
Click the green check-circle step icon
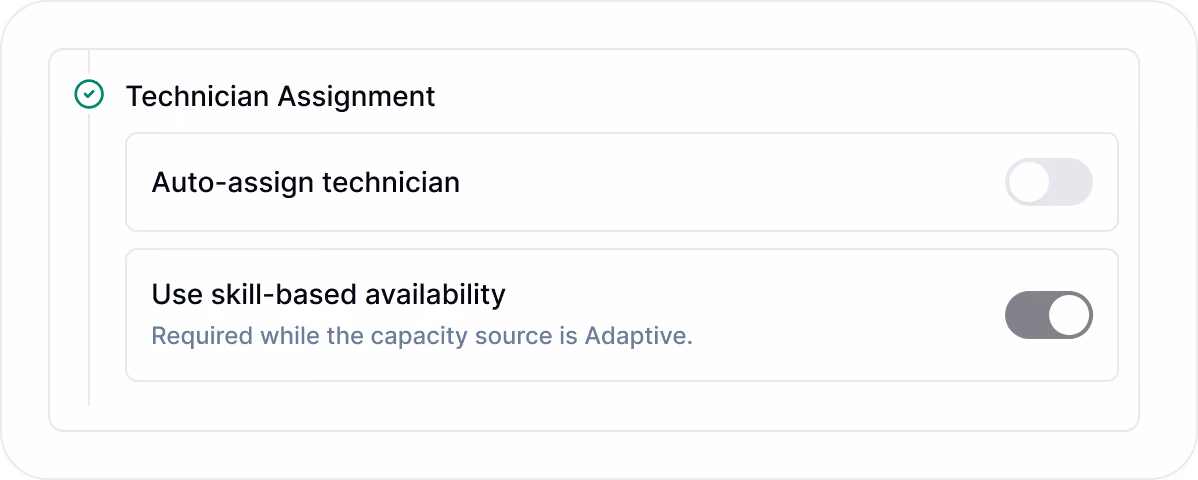[89, 95]
